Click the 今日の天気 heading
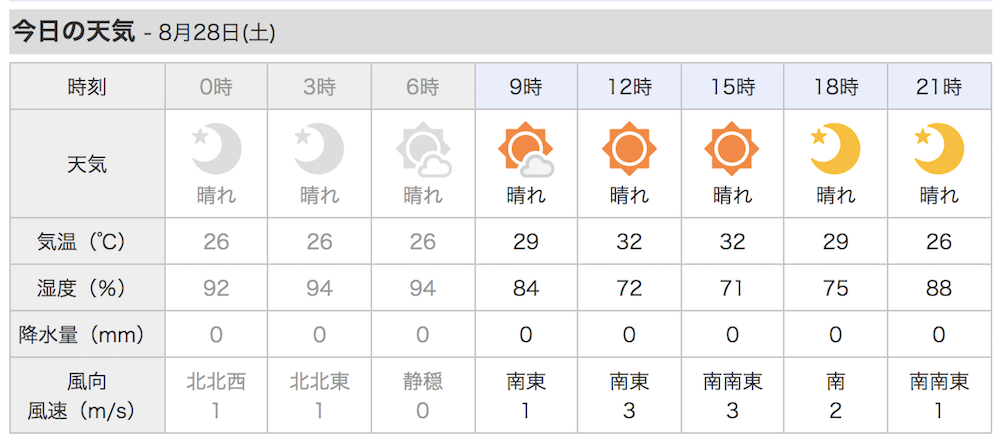 point(74,32)
